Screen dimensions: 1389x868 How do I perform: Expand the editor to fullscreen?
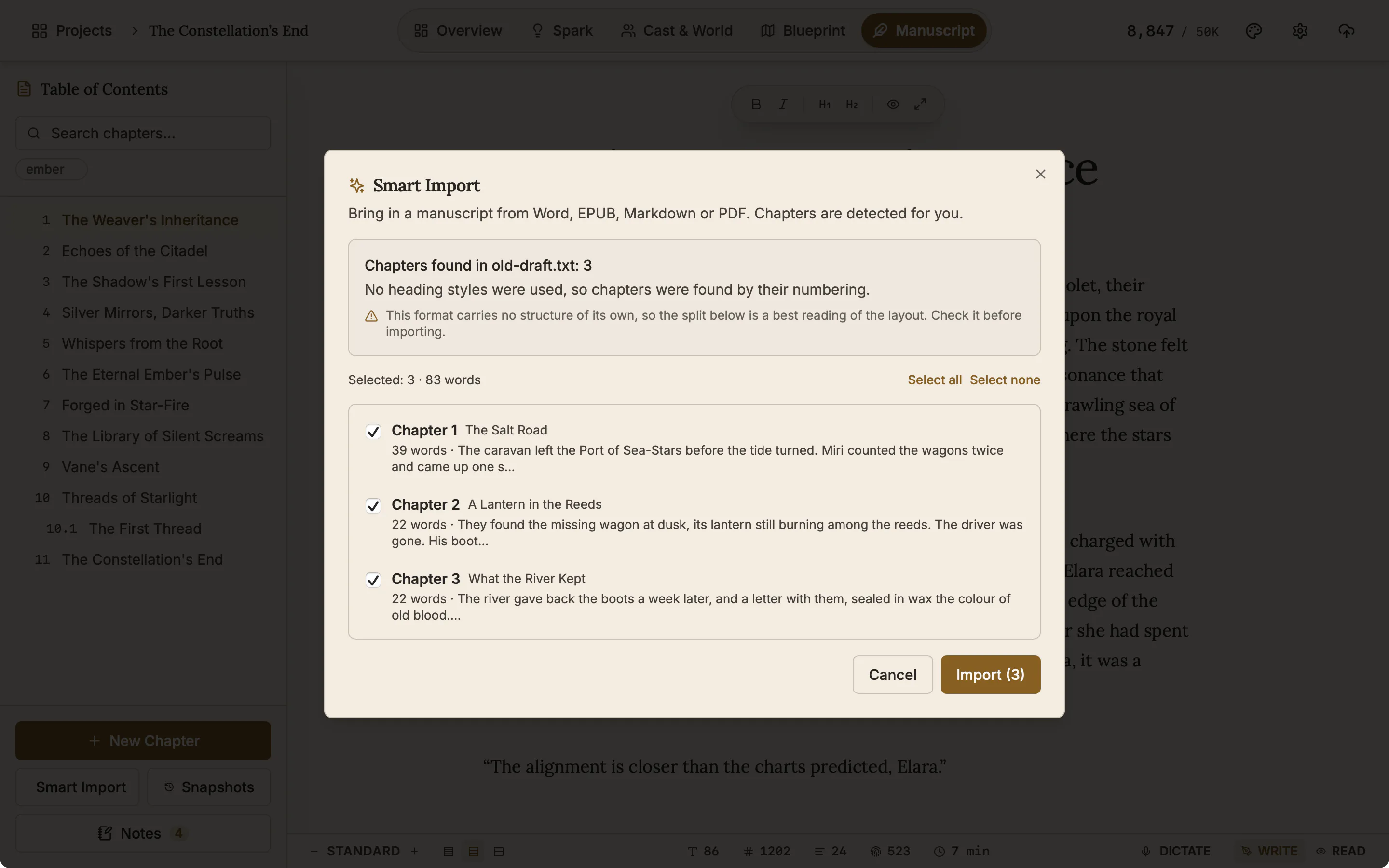pos(920,105)
